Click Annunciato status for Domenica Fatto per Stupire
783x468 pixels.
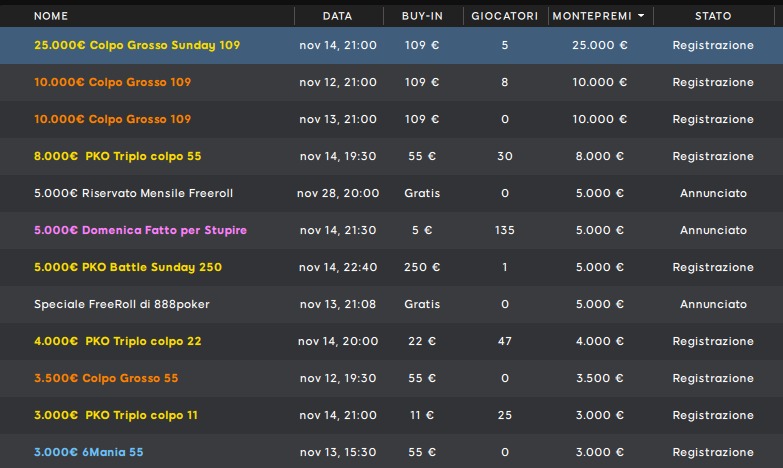713,230
